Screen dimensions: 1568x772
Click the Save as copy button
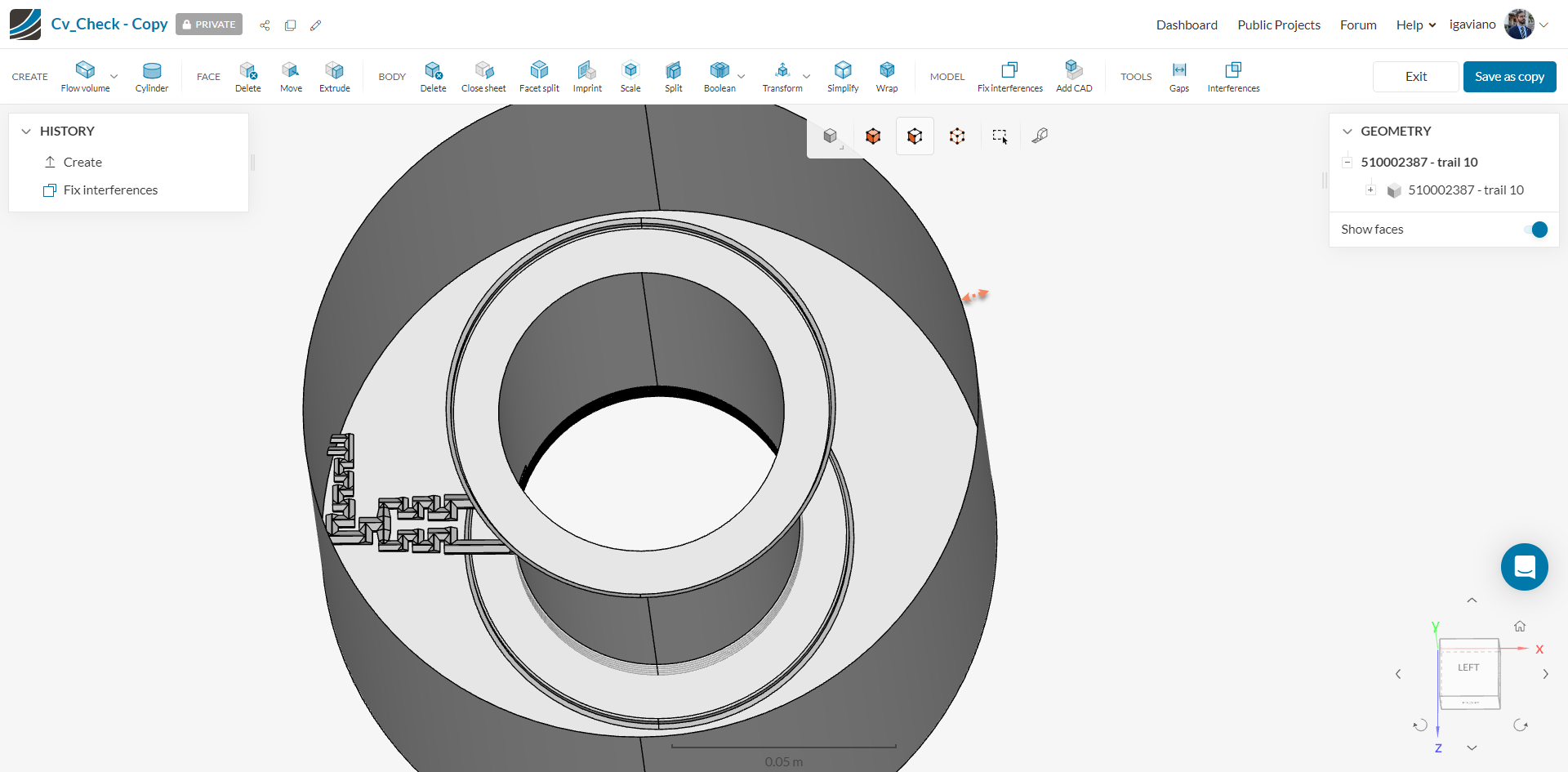(1508, 76)
